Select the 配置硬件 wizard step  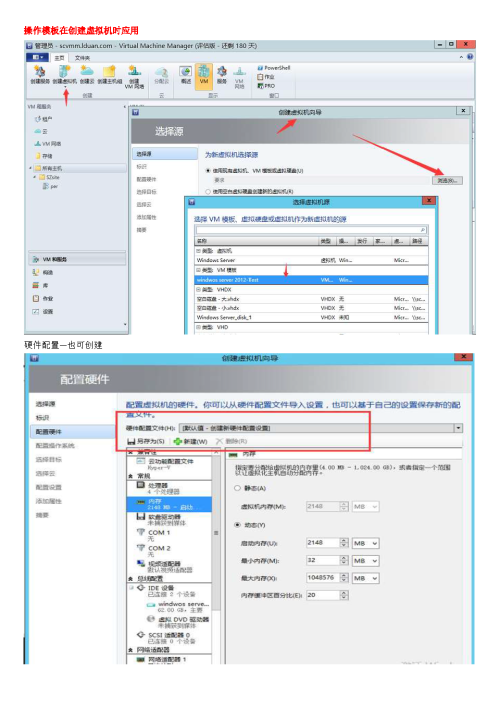tap(72, 432)
